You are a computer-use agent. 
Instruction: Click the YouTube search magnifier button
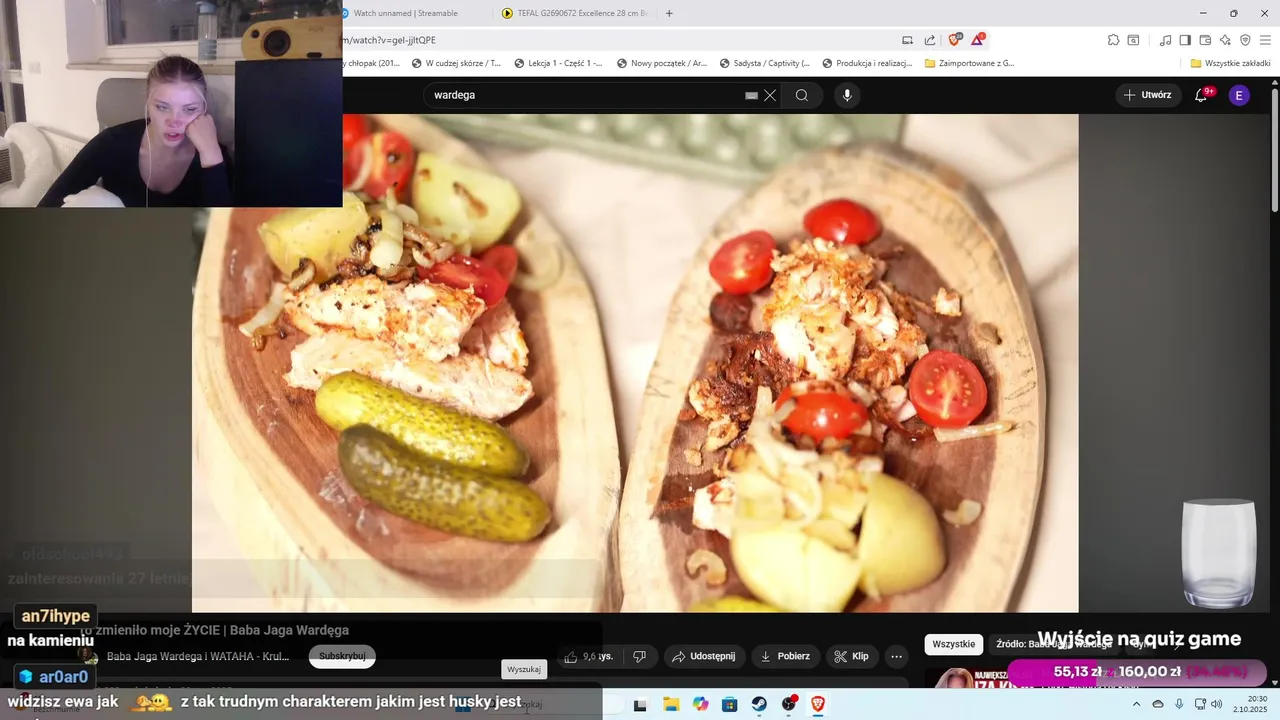pos(802,95)
